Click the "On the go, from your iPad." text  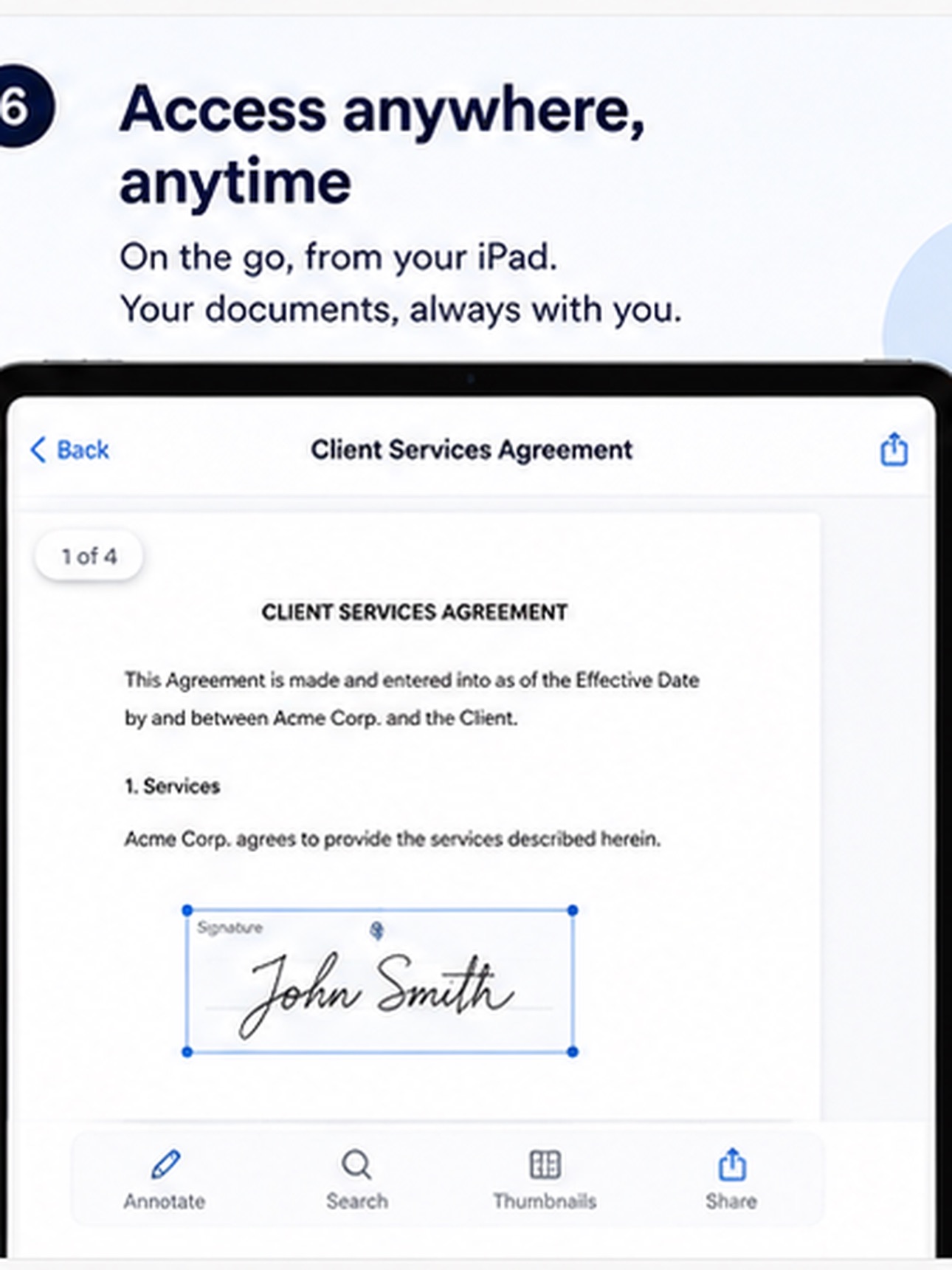point(339,258)
